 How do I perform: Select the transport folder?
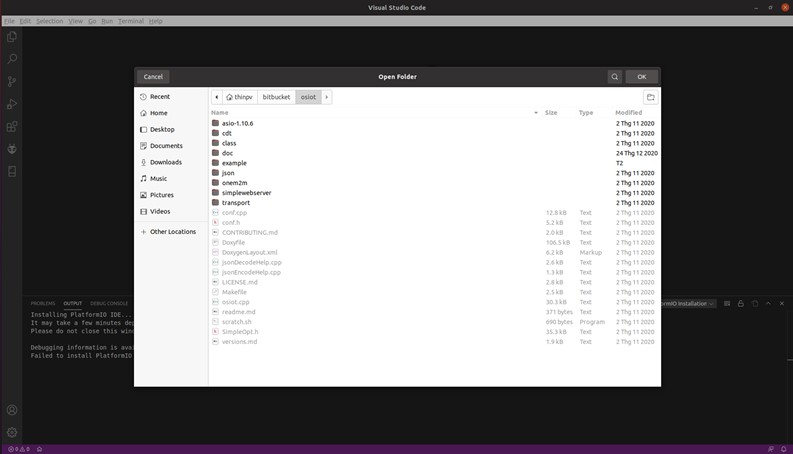click(x=434, y=203)
